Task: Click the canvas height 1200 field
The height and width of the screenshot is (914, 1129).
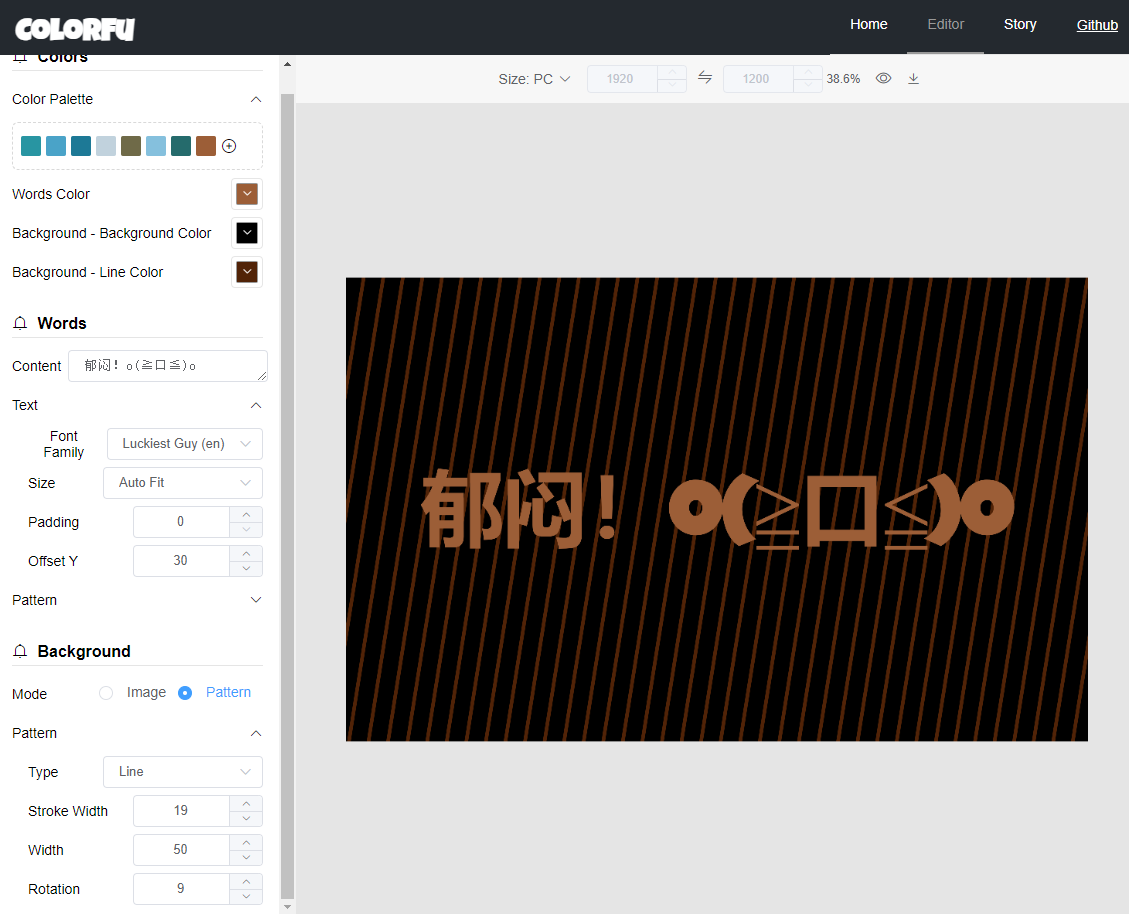Action: 758,79
